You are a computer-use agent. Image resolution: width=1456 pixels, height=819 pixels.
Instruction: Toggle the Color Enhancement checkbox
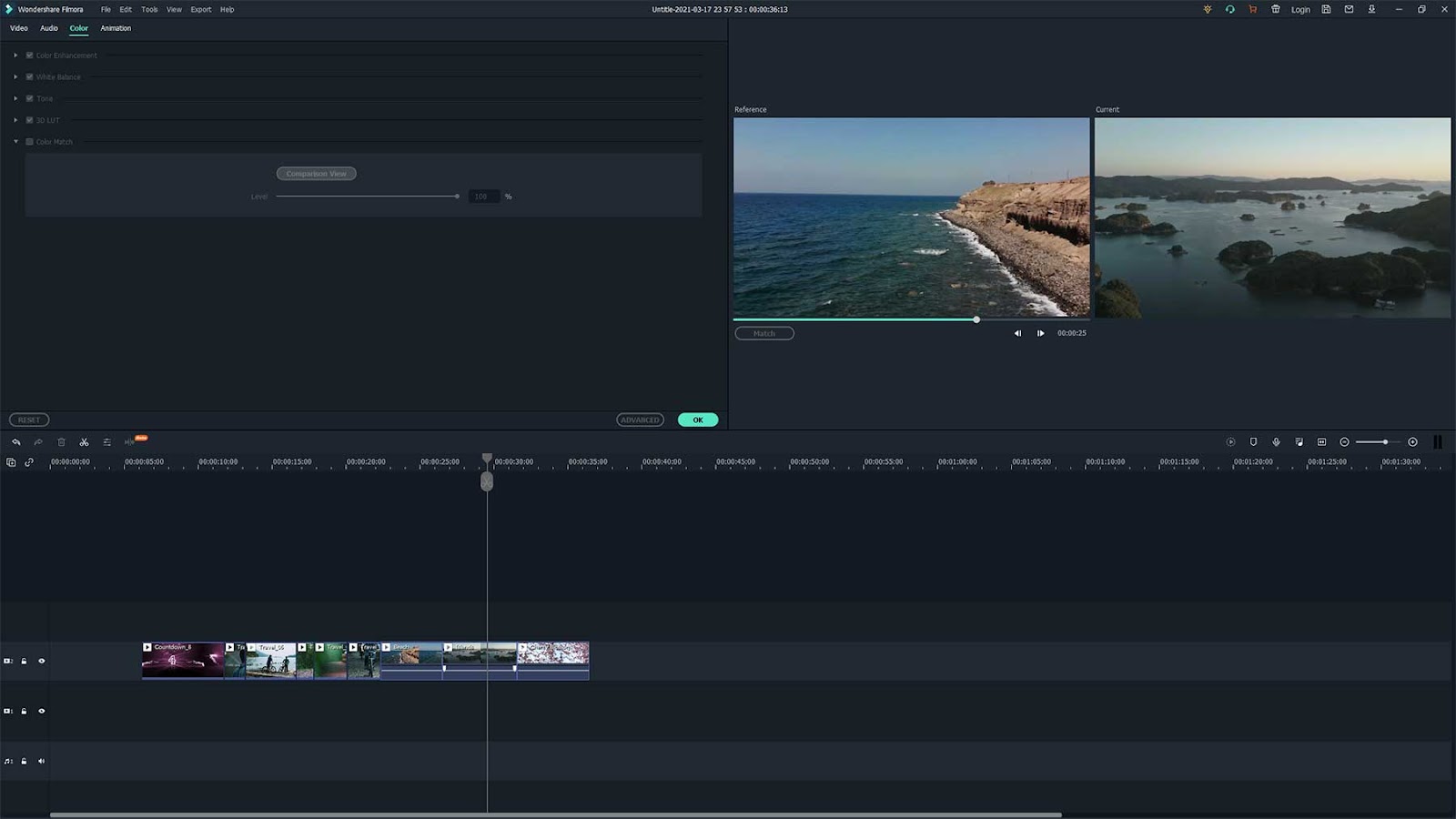pyautogui.click(x=29, y=56)
